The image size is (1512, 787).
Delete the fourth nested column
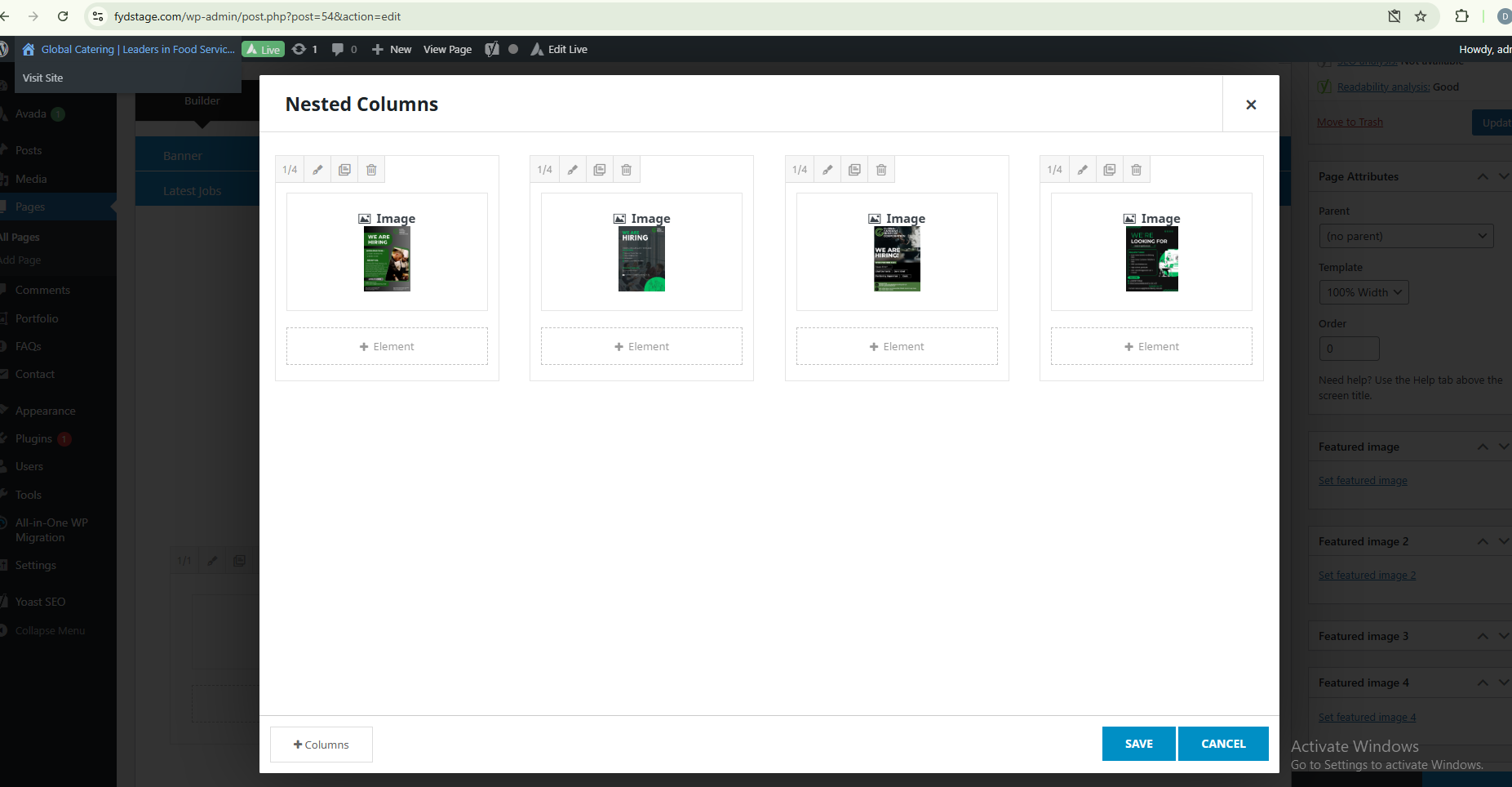tap(1137, 170)
